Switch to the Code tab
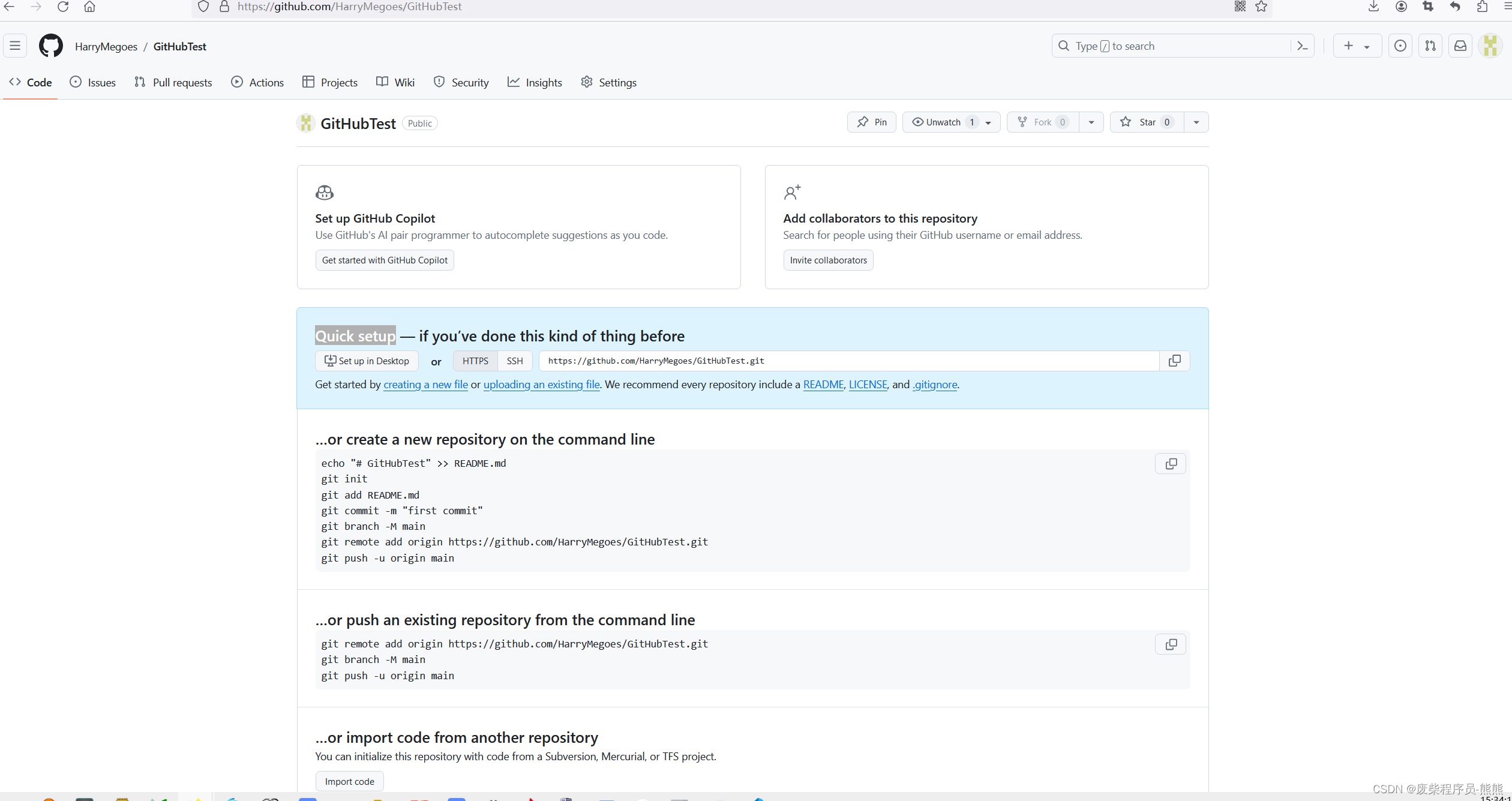Image resolution: width=1512 pixels, height=801 pixels. point(31,82)
